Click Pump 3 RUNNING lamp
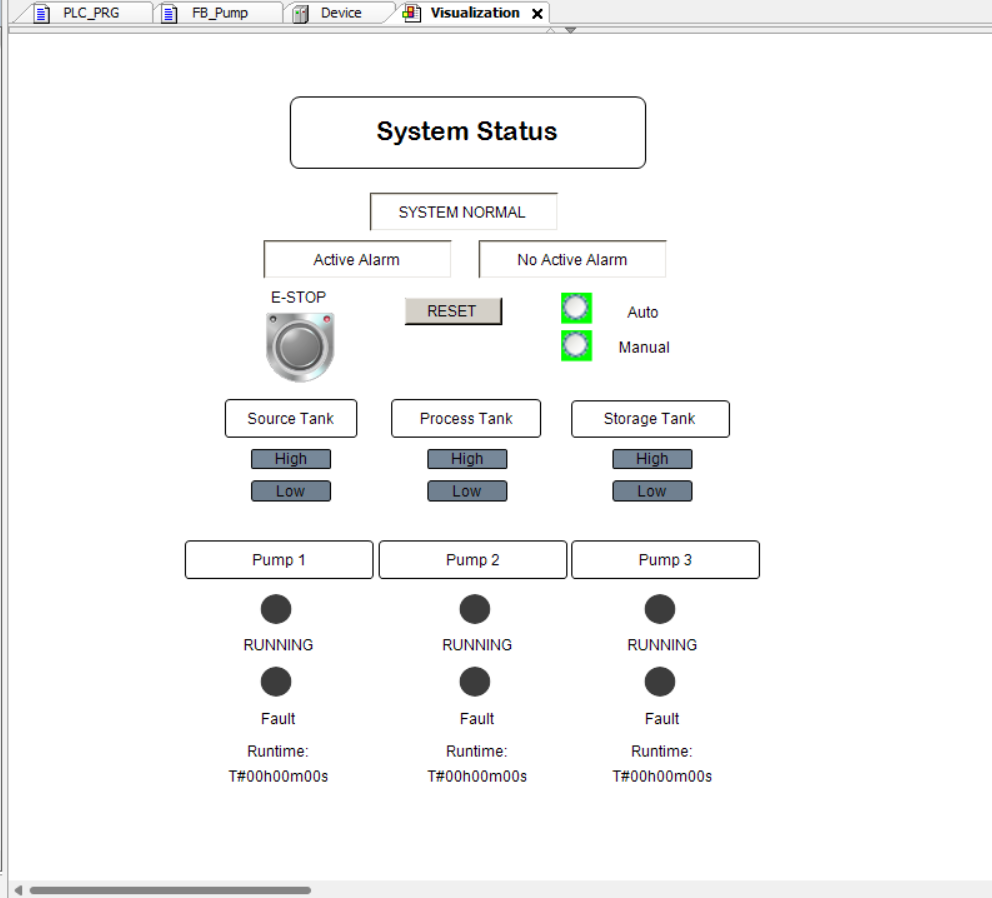Screen dimensions: 992x898 tap(660, 609)
